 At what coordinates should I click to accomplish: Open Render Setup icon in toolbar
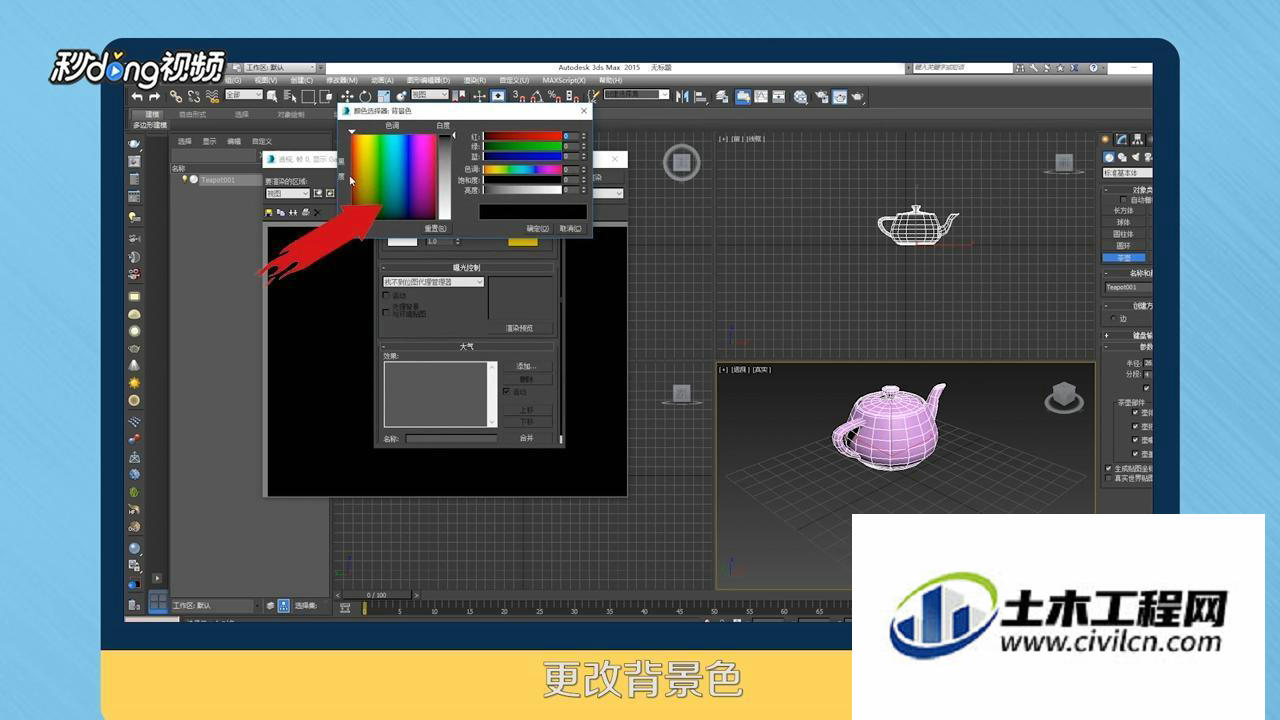coord(821,97)
